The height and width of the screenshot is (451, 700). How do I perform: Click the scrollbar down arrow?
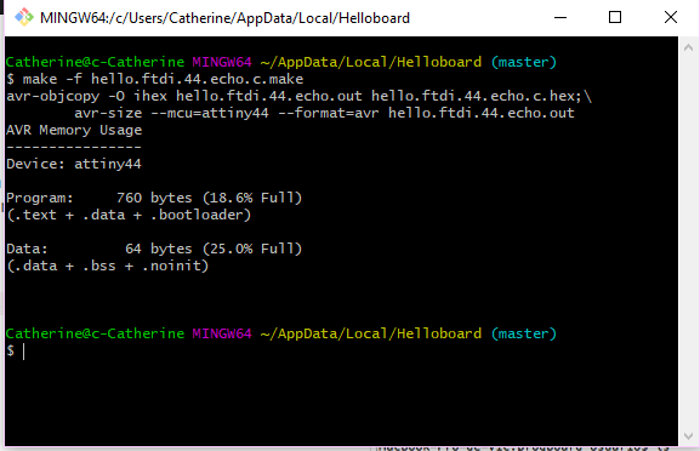pos(688,435)
